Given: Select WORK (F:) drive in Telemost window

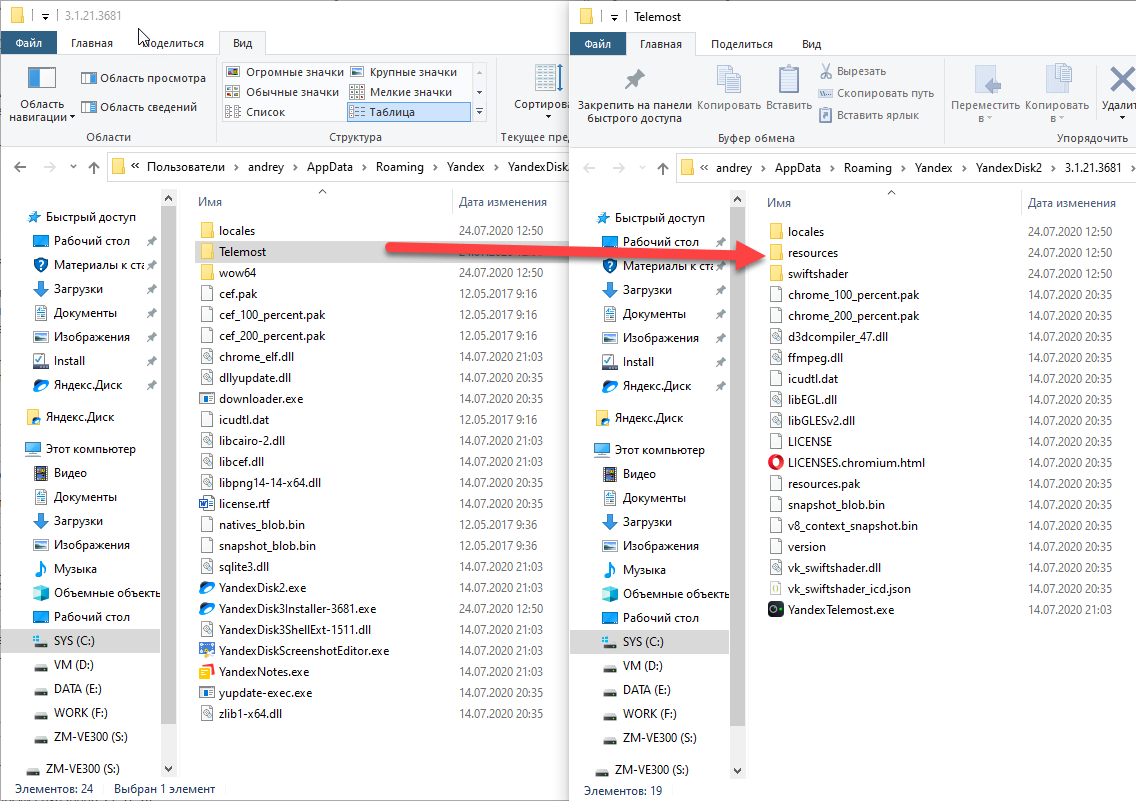Looking at the screenshot, I should [x=649, y=713].
